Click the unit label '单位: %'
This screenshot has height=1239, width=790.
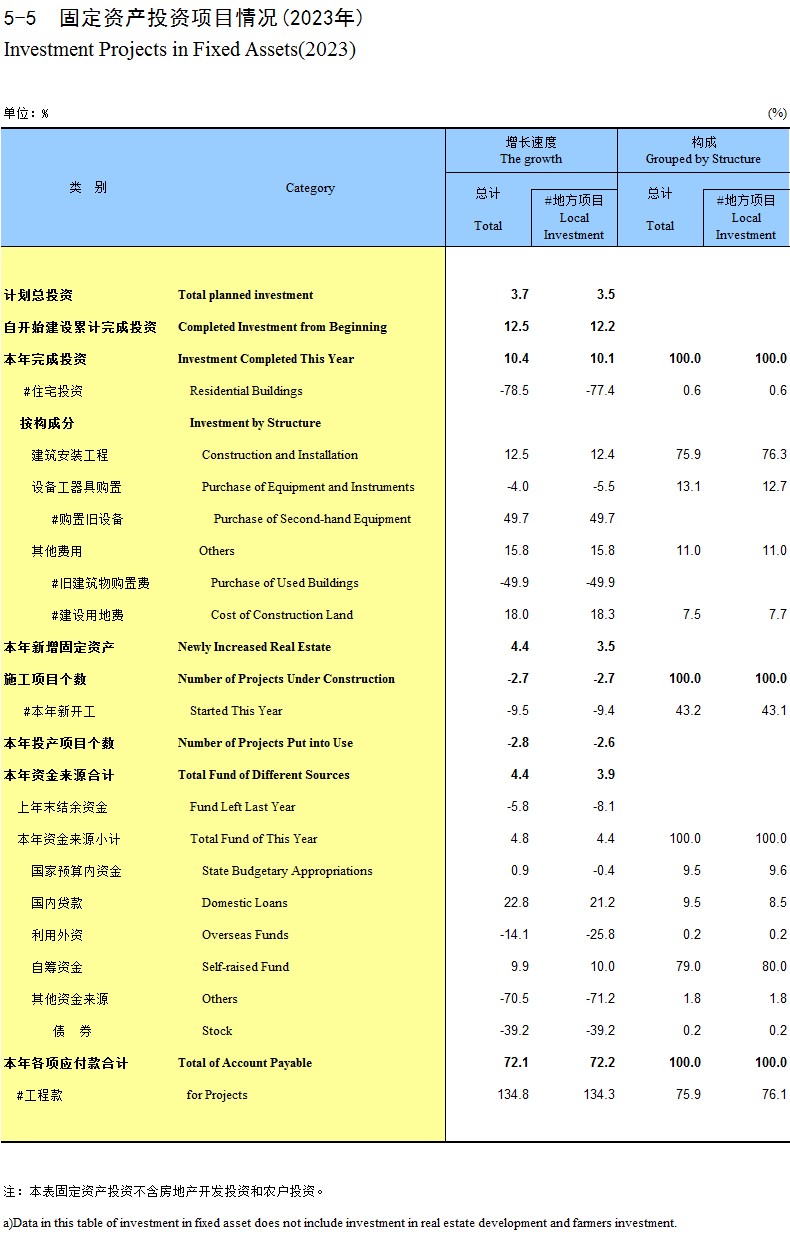[x=26, y=114]
